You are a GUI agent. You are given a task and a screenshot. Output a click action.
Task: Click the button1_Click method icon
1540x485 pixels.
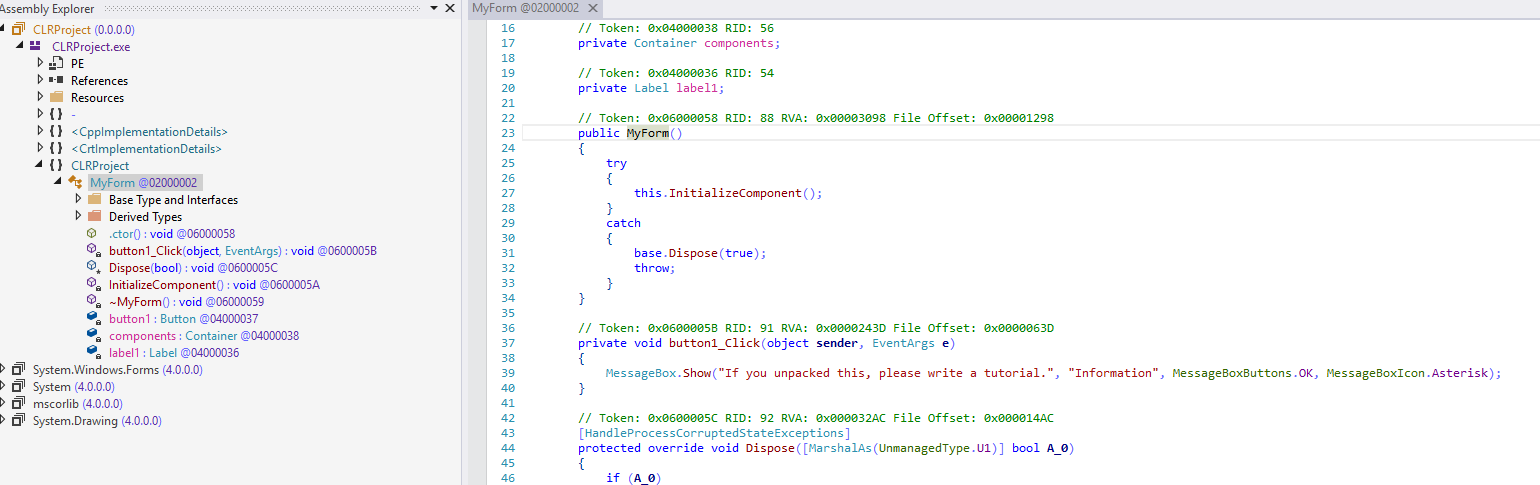pyautogui.click(x=93, y=251)
